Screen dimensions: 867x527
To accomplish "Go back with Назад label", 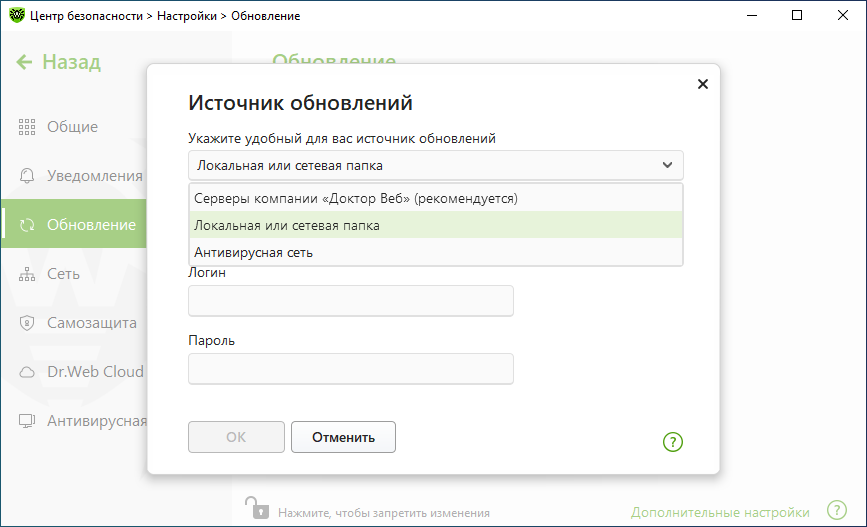I will [71, 62].
